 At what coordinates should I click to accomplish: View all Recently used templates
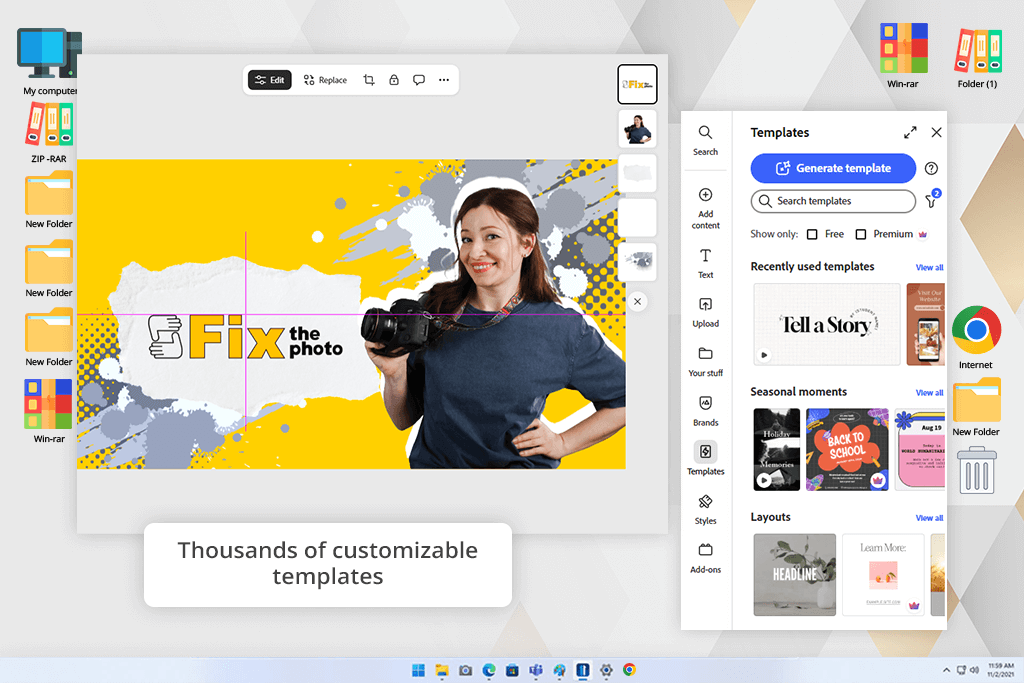pyautogui.click(x=929, y=268)
